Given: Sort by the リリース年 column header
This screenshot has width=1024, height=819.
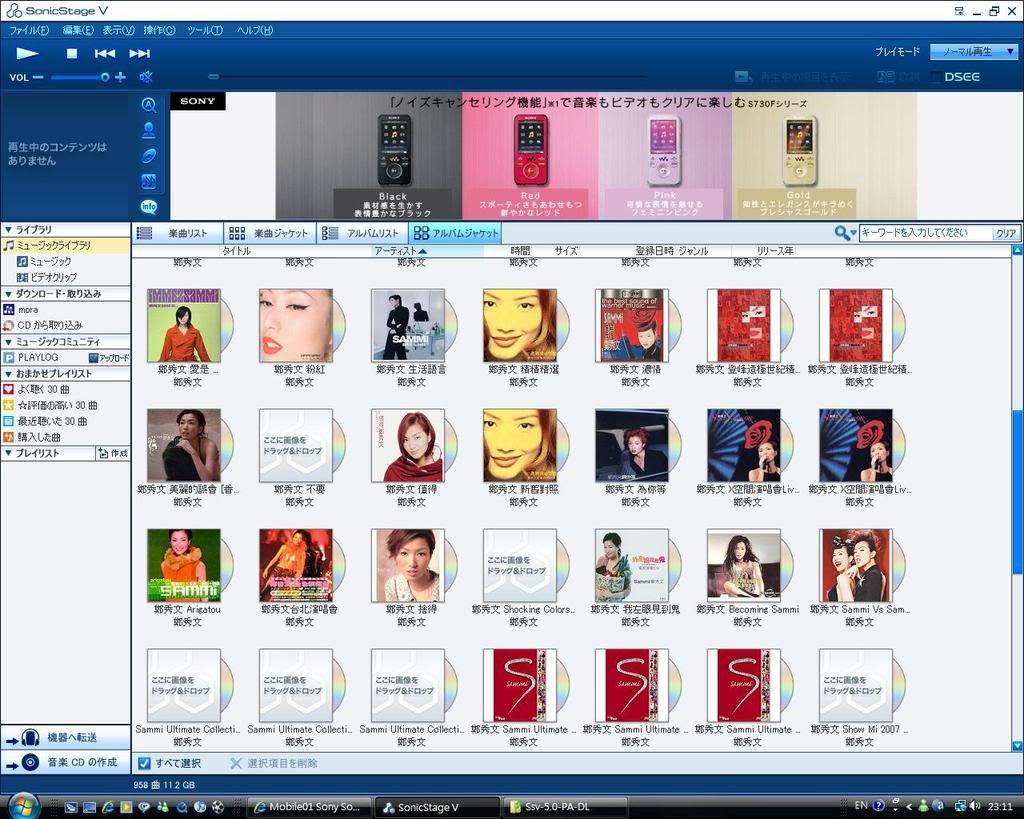Looking at the screenshot, I should point(775,251).
